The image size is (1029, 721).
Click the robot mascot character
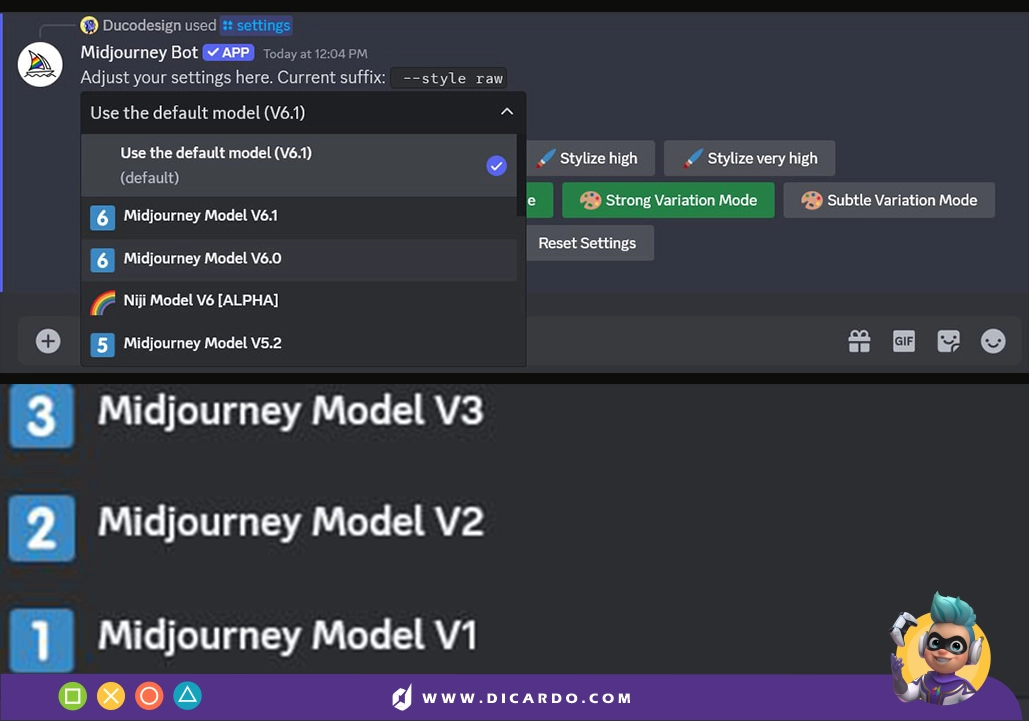pos(940,649)
